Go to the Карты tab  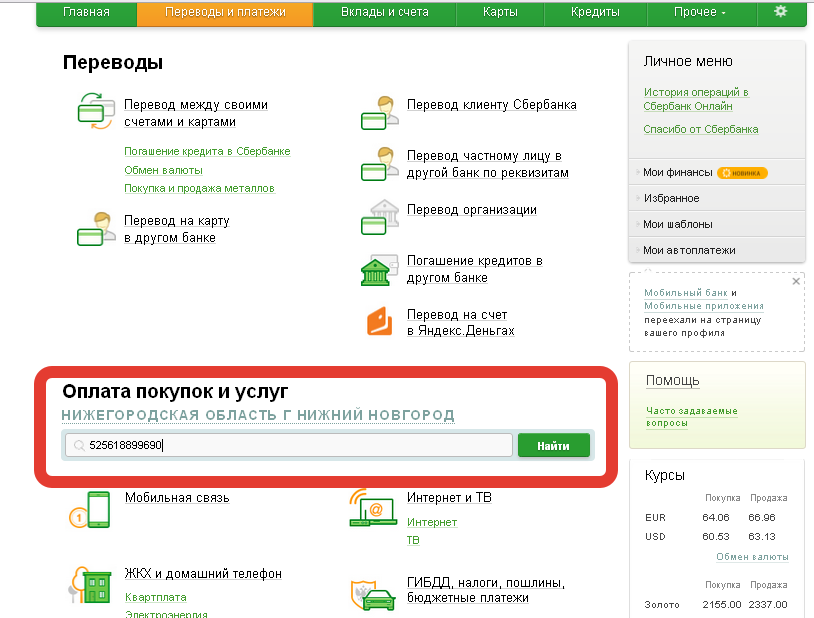tap(500, 12)
